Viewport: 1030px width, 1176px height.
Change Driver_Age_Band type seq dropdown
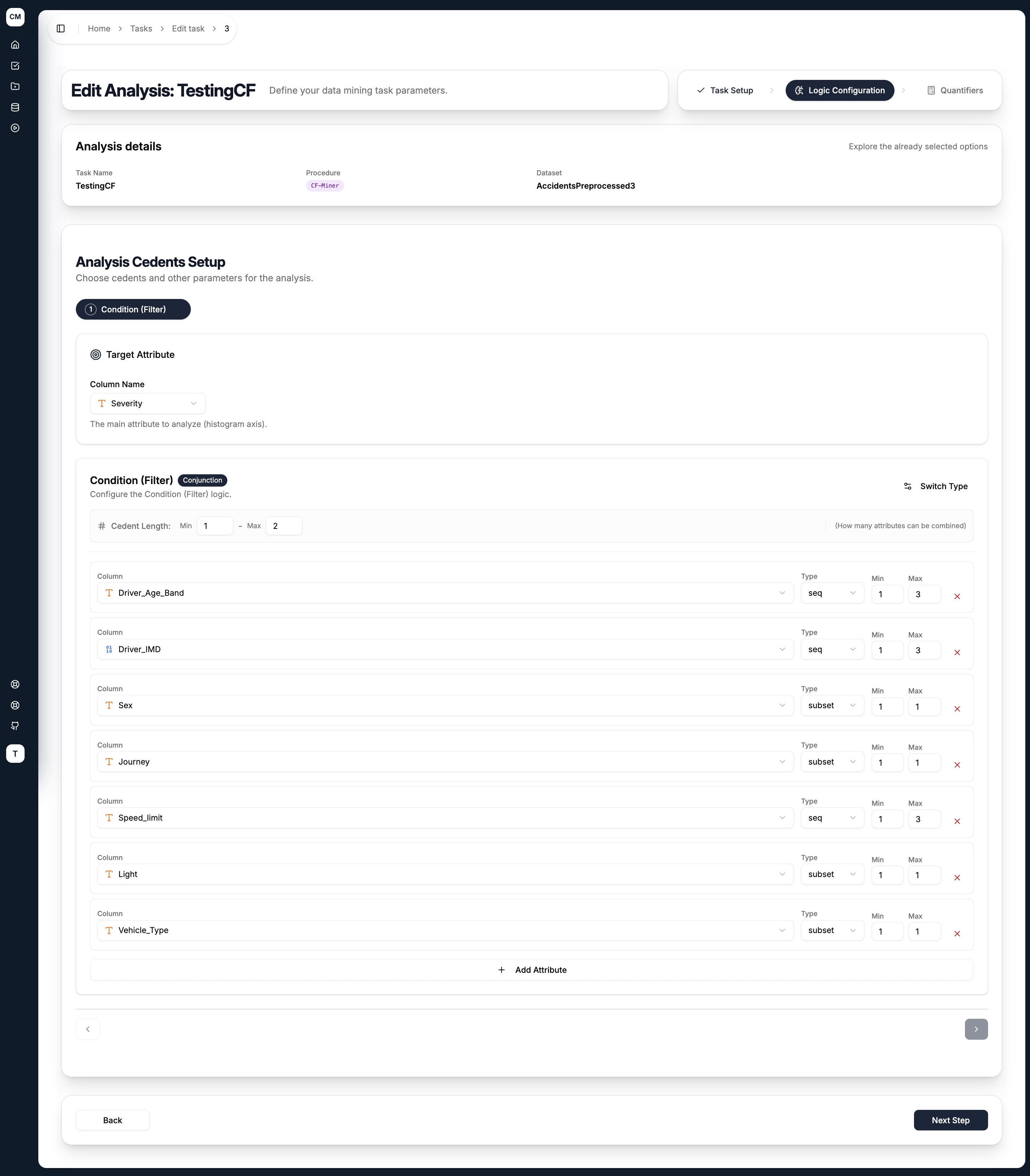[x=832, y=593]
